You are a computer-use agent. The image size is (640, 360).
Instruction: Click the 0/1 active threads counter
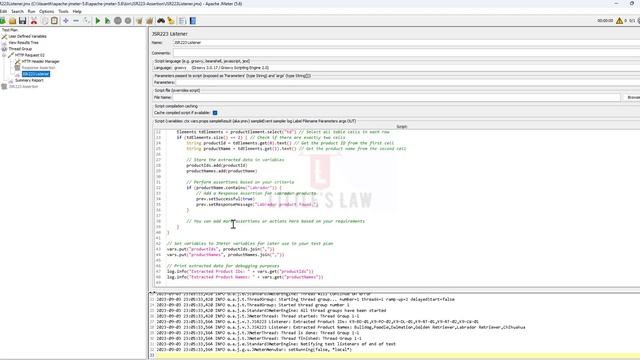(632, 20)
